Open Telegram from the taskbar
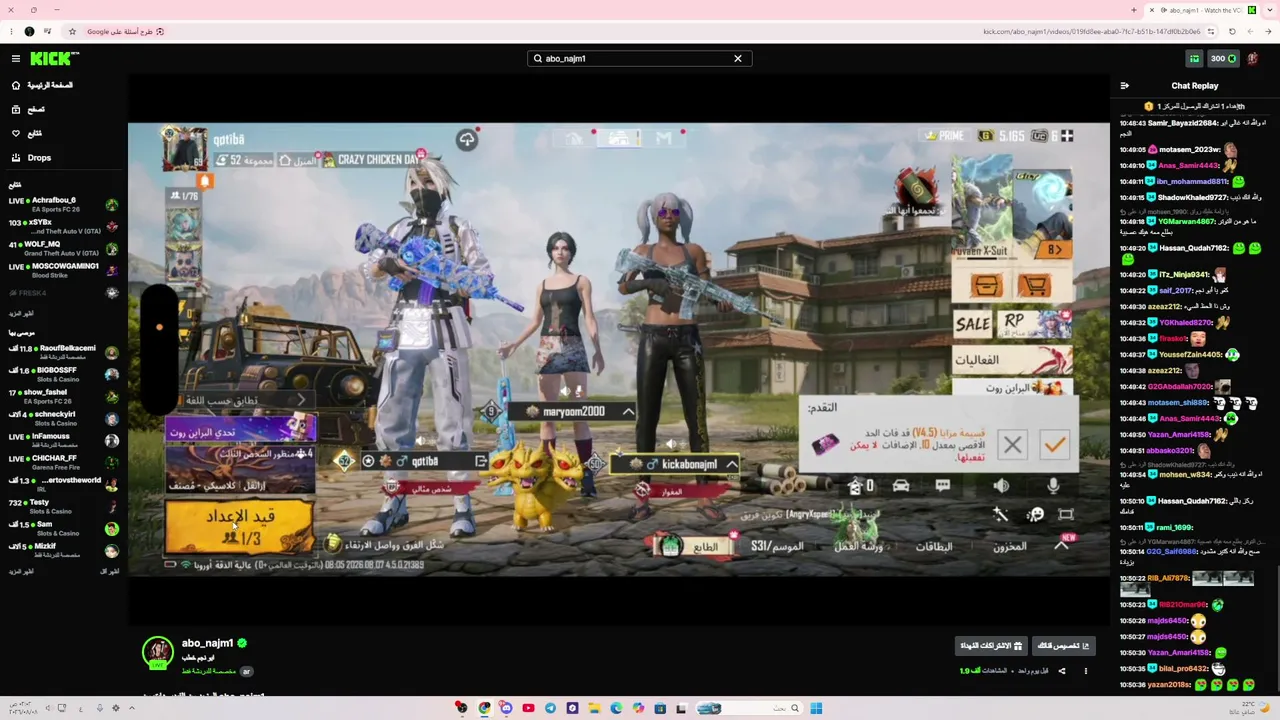Screen dimensions: 1280x720 click(x=550, y=708)
